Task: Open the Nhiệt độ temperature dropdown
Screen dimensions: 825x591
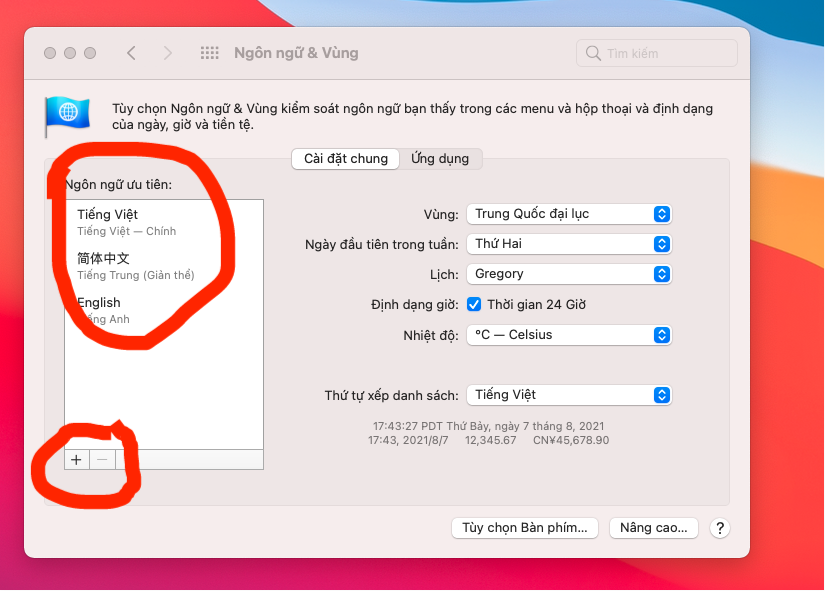Action: [x=568, y=335]
